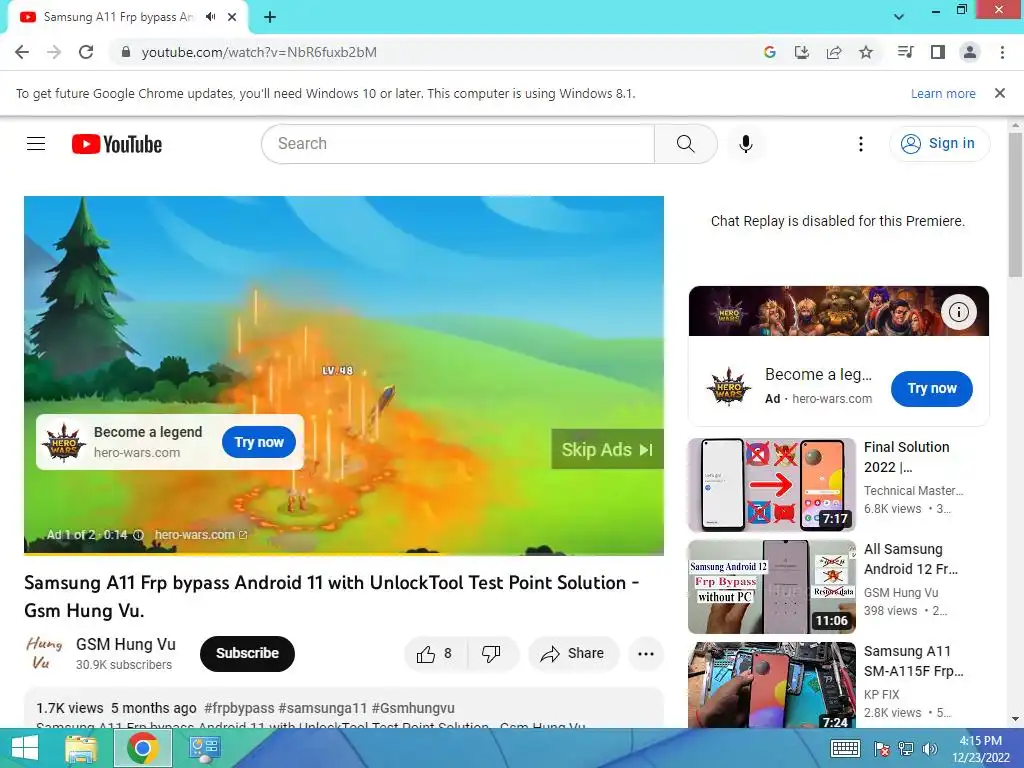
Task: Open the #samsunga11 hashtag
Action: pyautogui.click(x=323, y=708)
